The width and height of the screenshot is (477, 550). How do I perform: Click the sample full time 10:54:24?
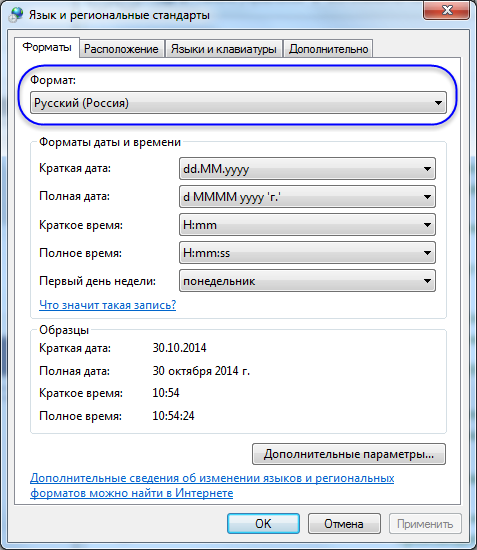(173, 416)
